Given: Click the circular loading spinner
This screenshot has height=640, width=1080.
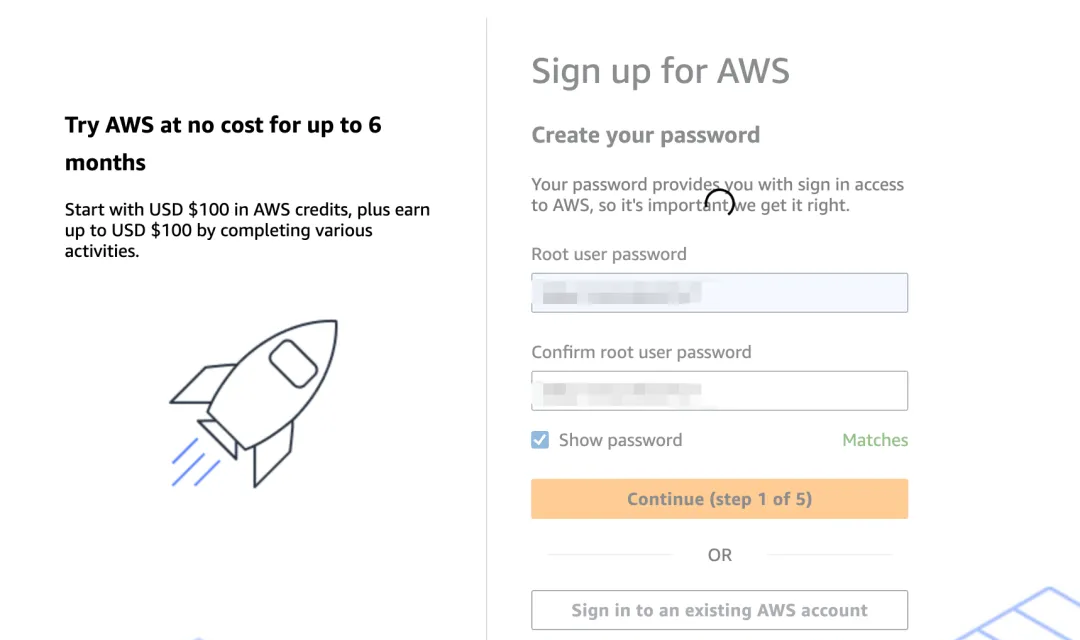Looking at the screenshot, I should [720, 202].
